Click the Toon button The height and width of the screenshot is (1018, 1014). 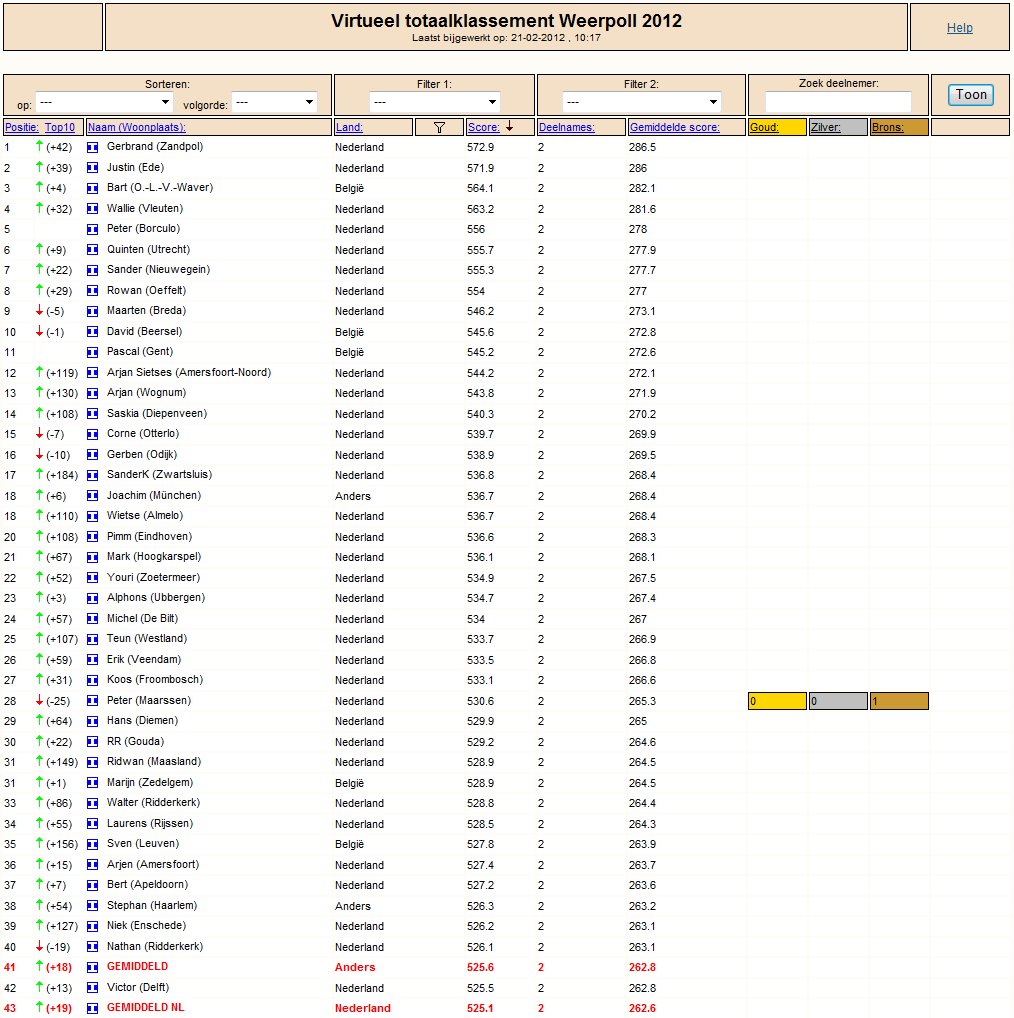[x=971, y=95]
